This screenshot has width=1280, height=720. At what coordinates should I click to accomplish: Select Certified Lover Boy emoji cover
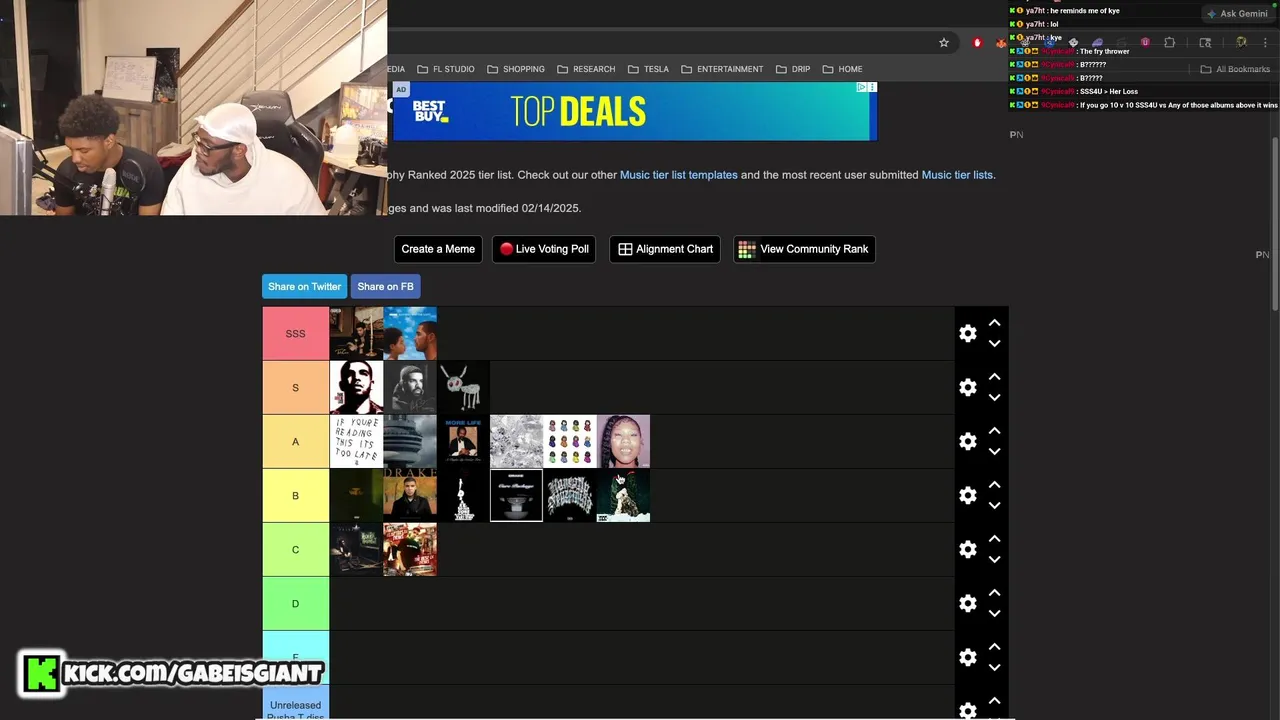click(x=570, y=441)
